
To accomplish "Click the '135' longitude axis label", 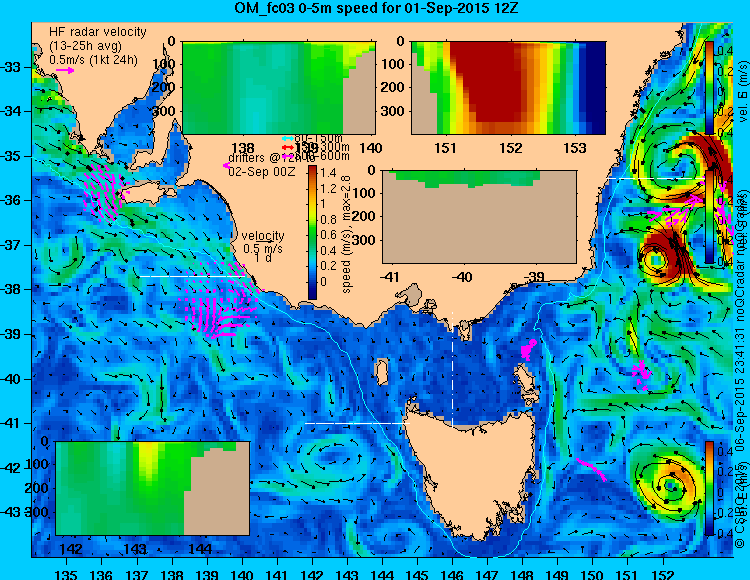I will tap(66, 574).
